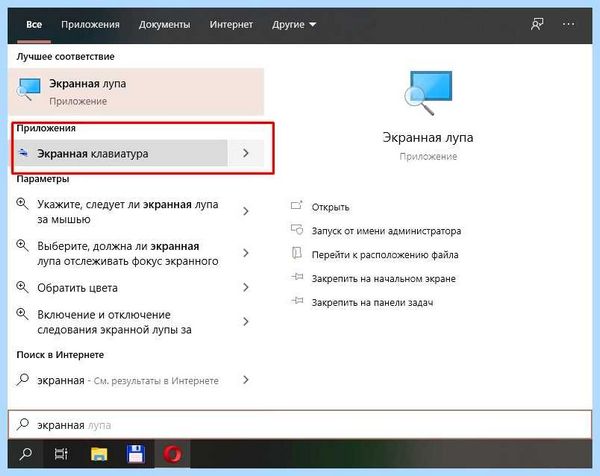Open Включение и отключение следования setting
Image resolution: width=600 pixels, height=476 pixels.
point(114,322)
